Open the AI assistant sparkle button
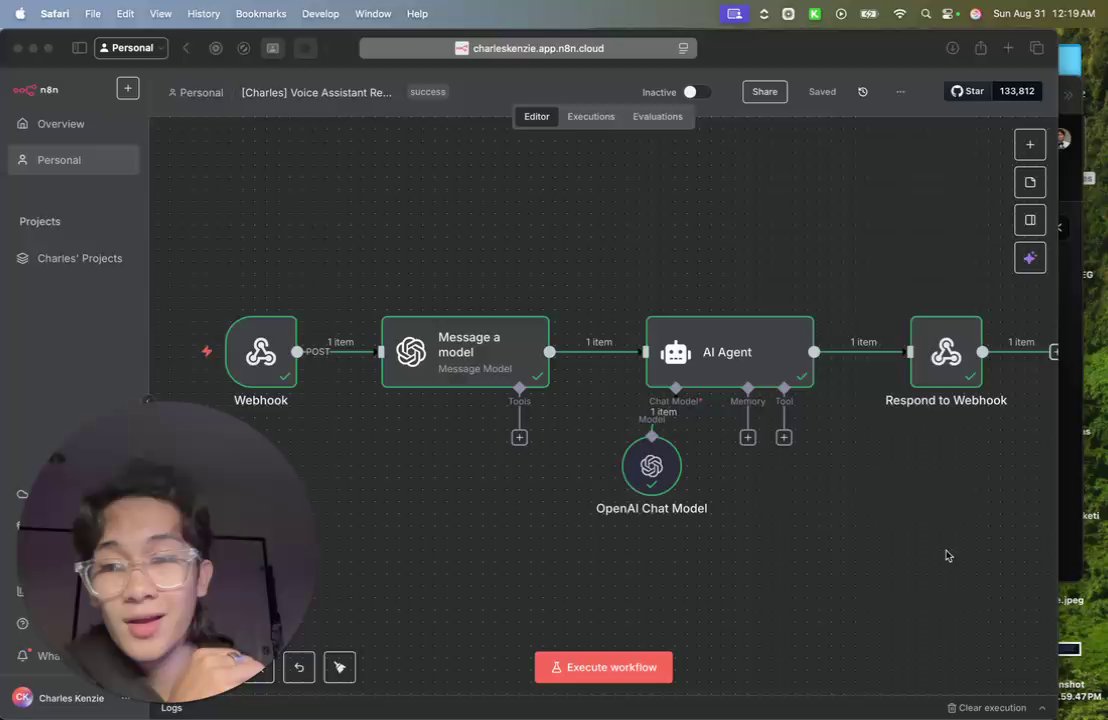The height and width of the screenshot is (720, 1108). (1030, 258)
